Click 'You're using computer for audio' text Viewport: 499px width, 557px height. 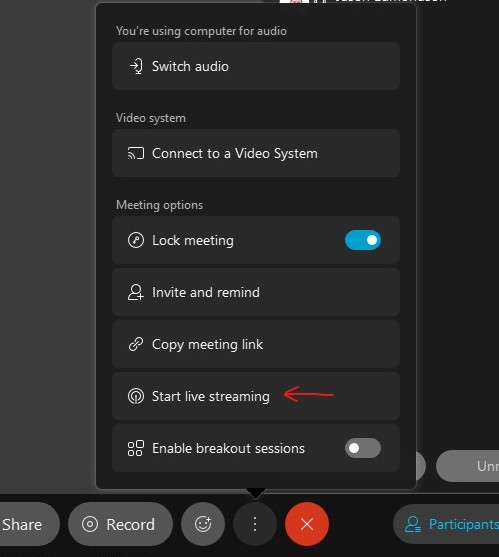point(201,31)
